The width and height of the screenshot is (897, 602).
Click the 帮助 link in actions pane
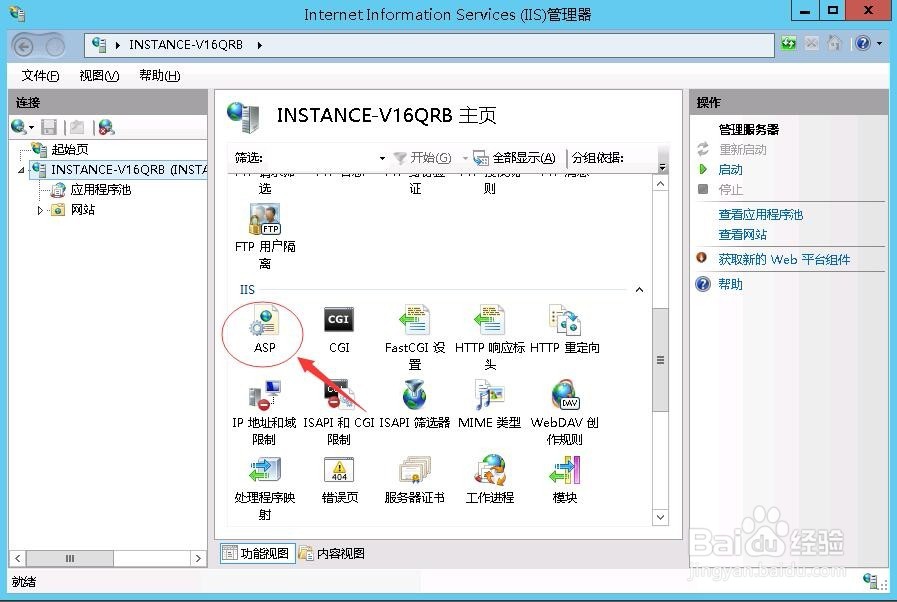(x=730, y=284)
